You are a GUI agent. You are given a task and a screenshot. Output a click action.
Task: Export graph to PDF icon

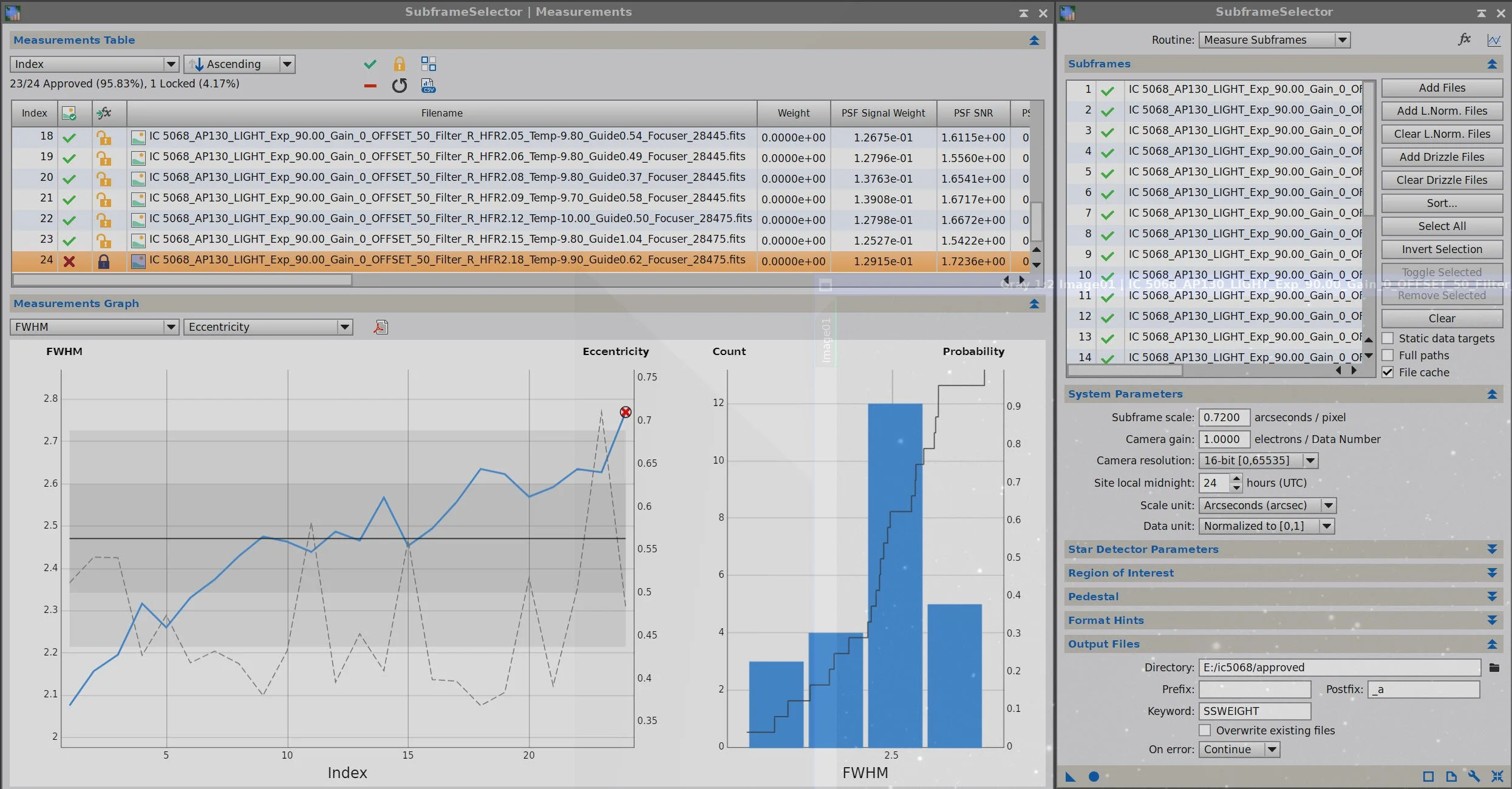pos(381,327)
